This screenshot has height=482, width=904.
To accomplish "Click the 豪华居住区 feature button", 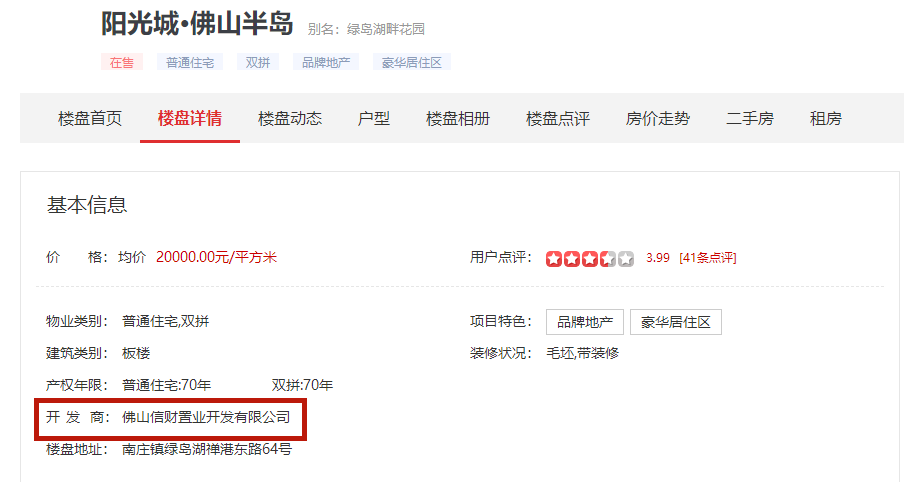I will 676,322.
